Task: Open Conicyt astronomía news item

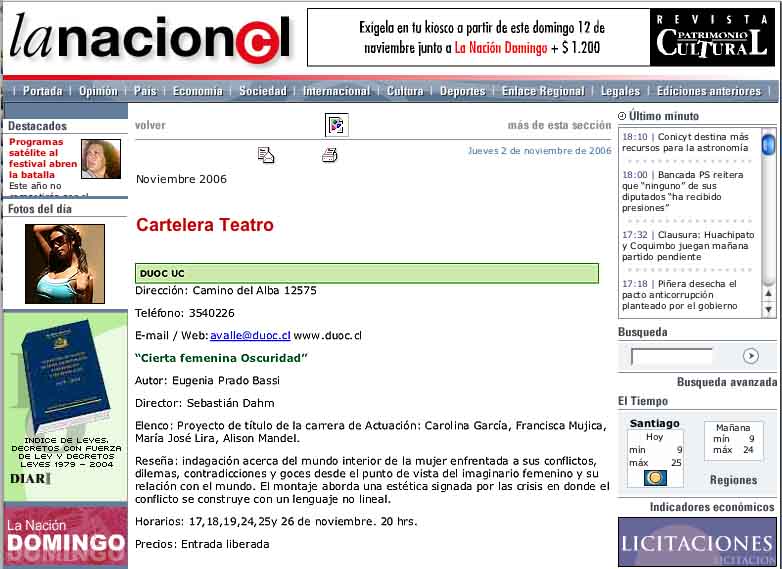Action: [x=686, y=142]
